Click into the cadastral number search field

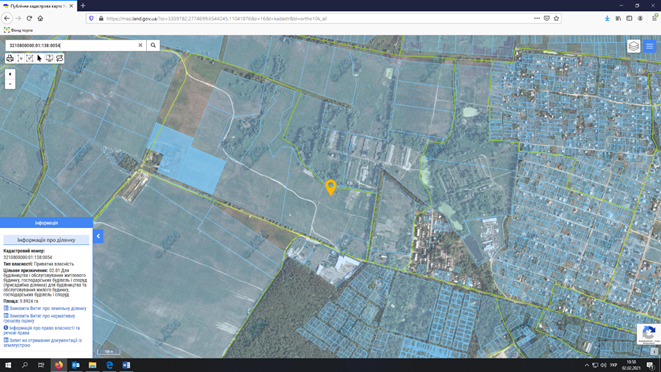pyautogui.click(x=72, y=45)
